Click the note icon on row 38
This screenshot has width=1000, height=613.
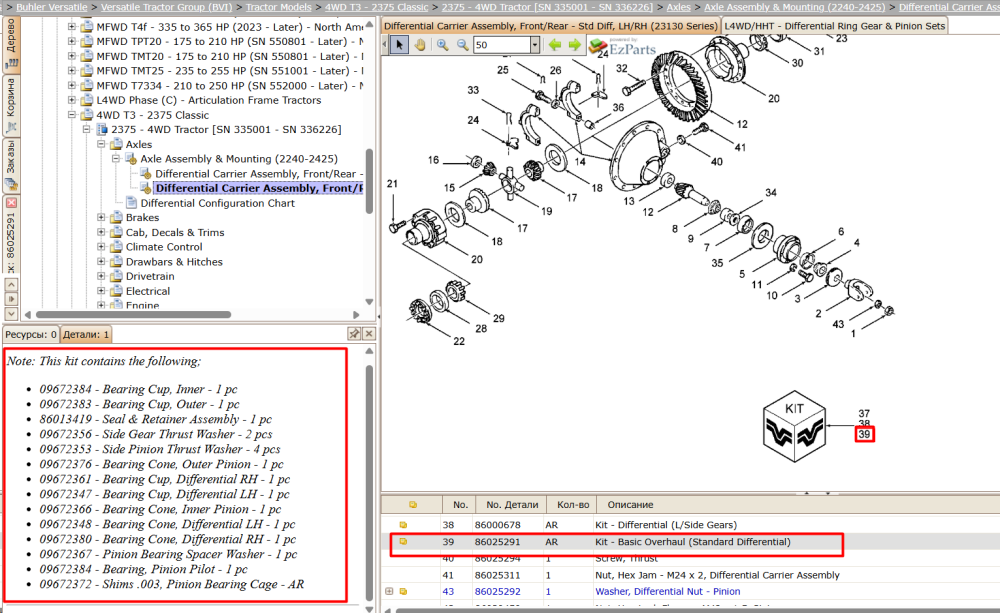click(x=403, y=524)
